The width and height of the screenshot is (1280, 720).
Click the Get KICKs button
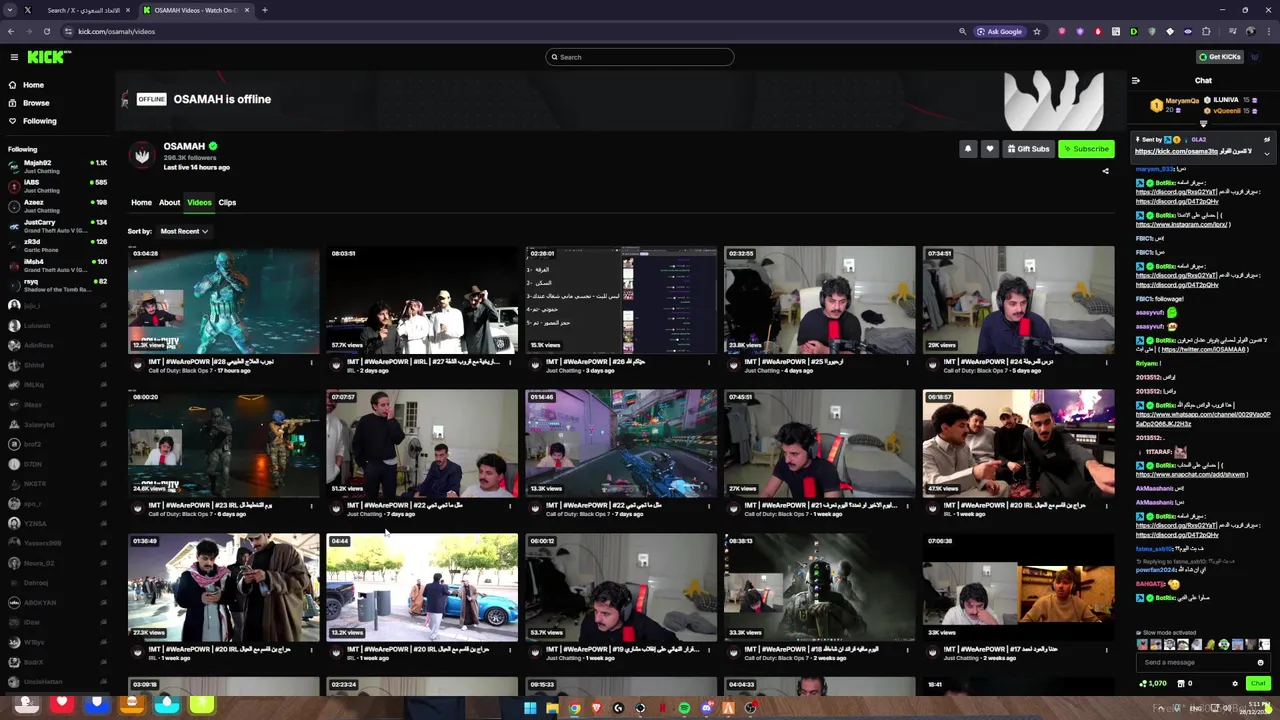(x=1220, y=57)
